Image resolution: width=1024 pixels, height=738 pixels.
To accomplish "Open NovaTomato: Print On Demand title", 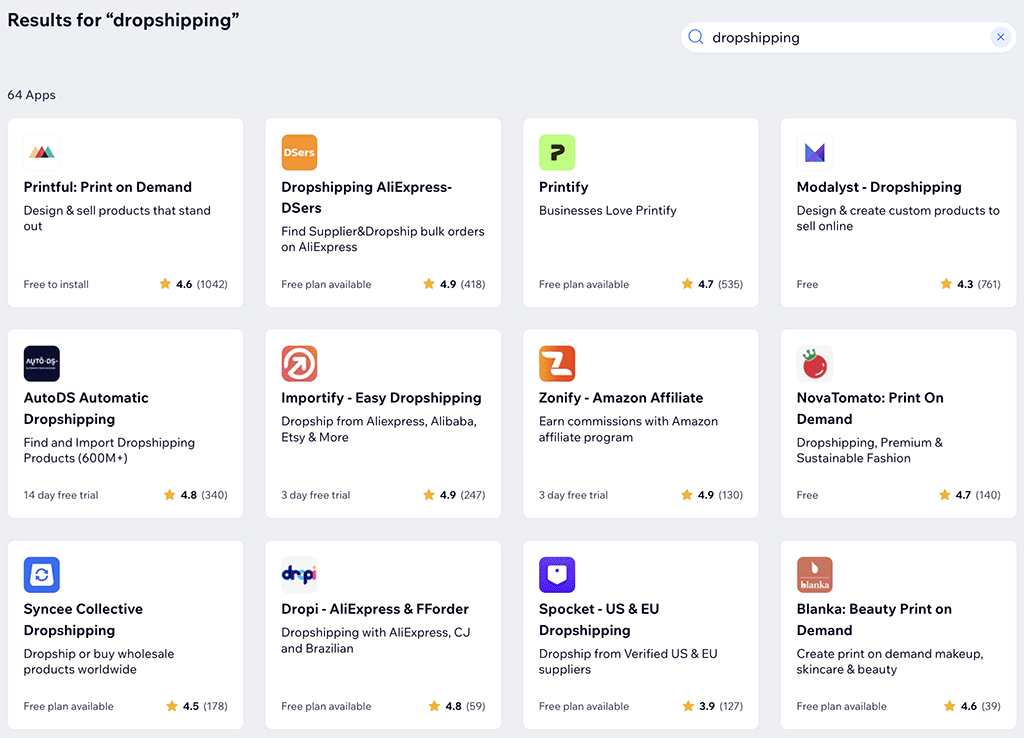I will click(x=870, y=408).
